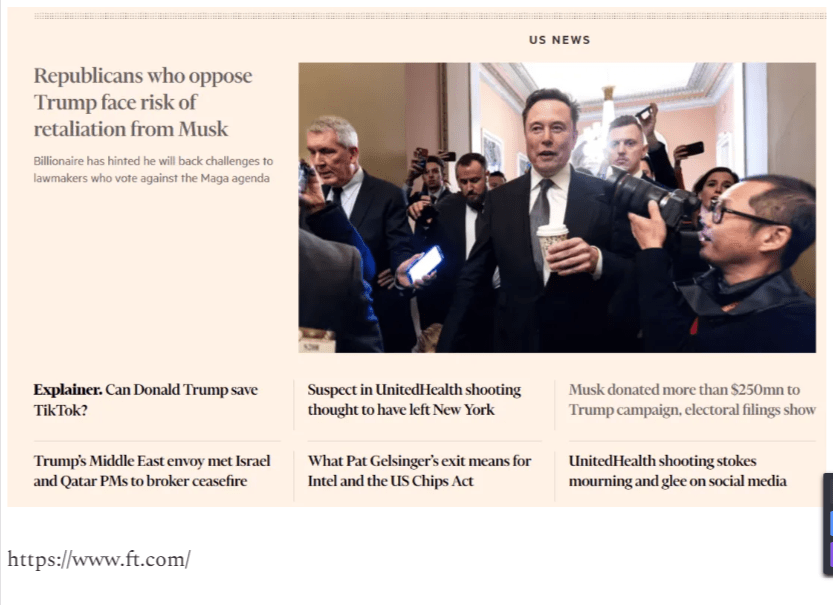Viewport: 833px width, 605px height.
Task: Open the 'Musk donated more than $250mn' story
Action: point(692,399)
